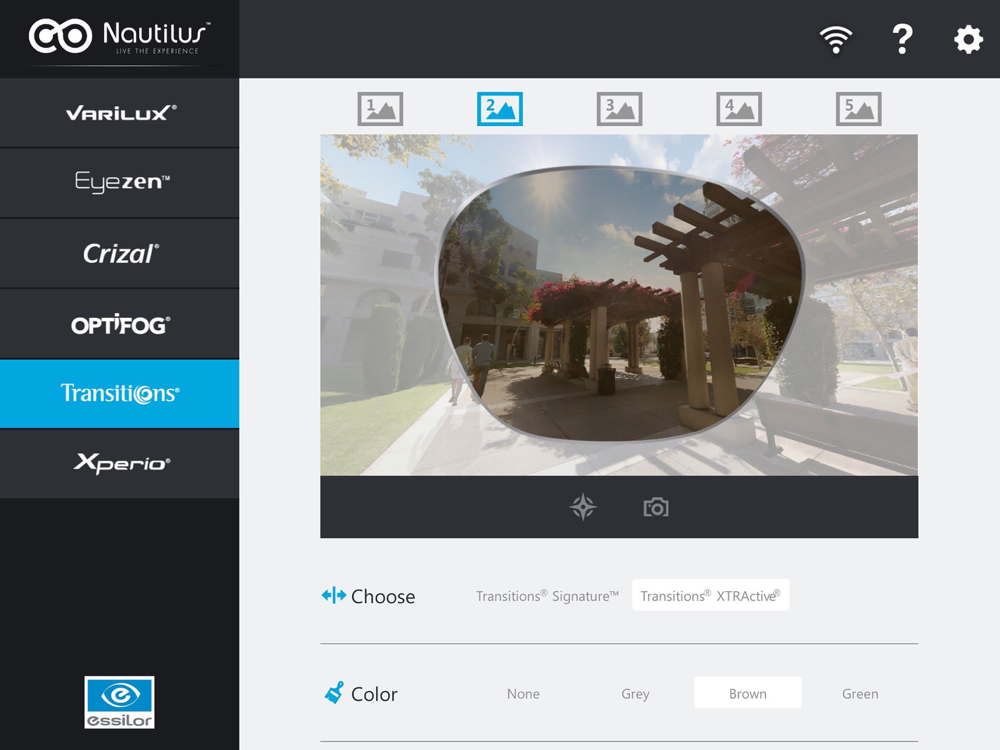Set lens color to Brown

coord(747,693)
